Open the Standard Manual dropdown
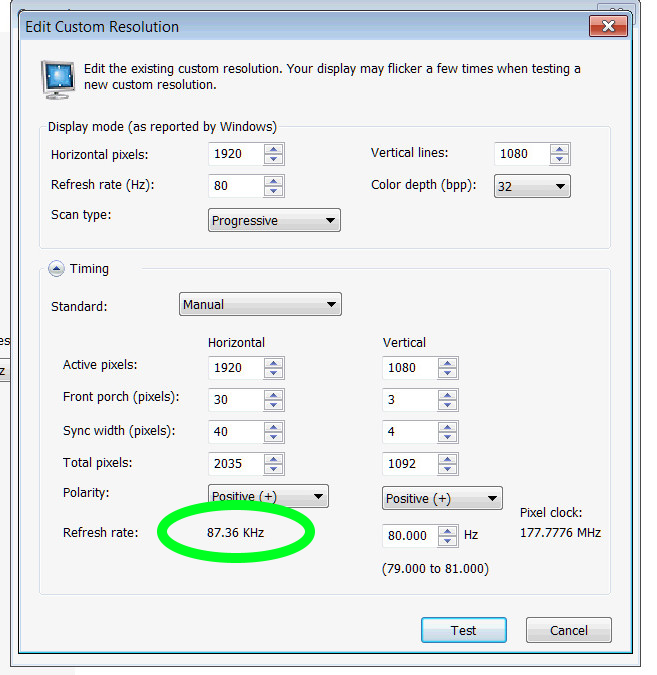This screenshot has height=675, width=657. pos(260,304)
